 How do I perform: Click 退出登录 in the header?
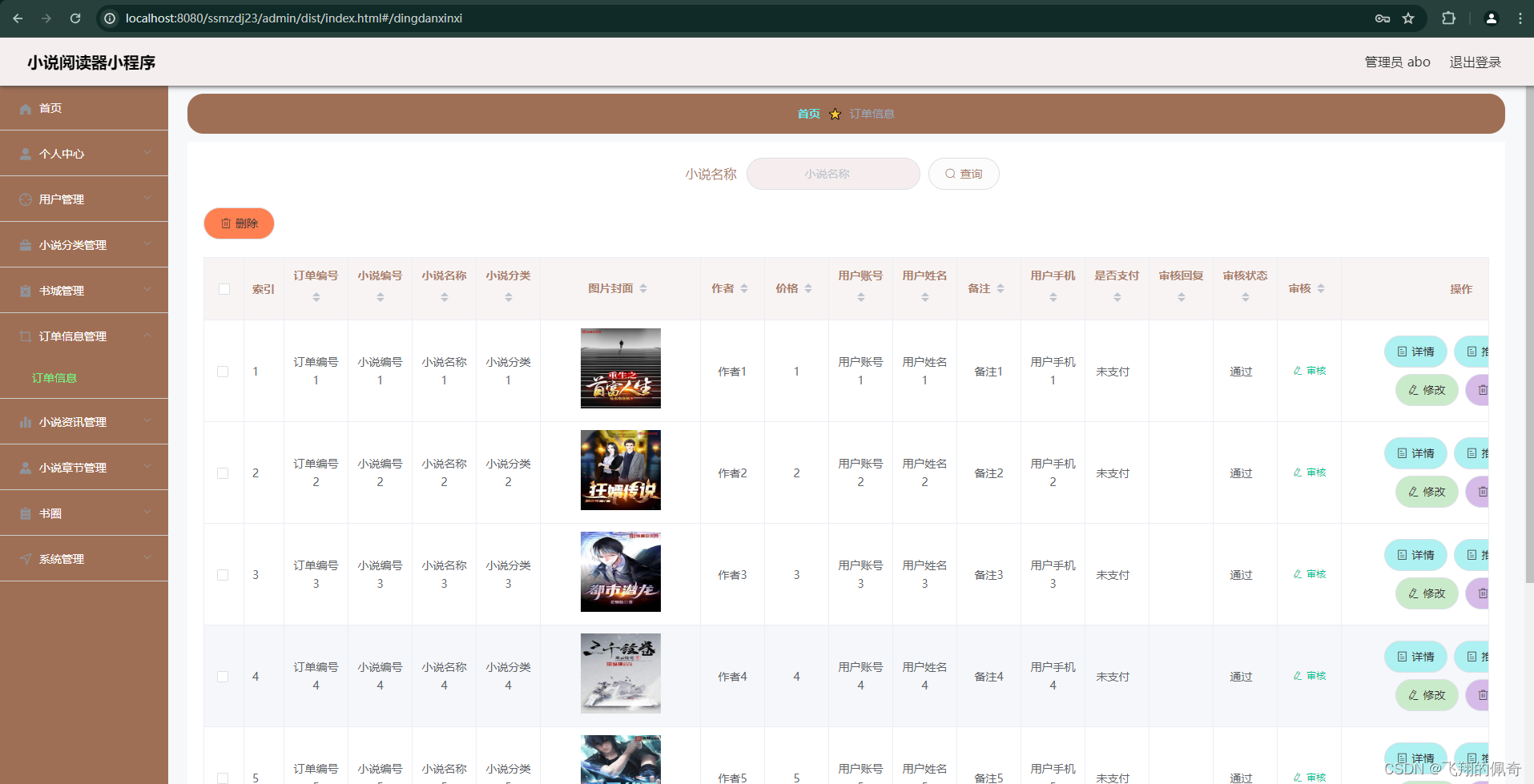(x=1476, y=62)
